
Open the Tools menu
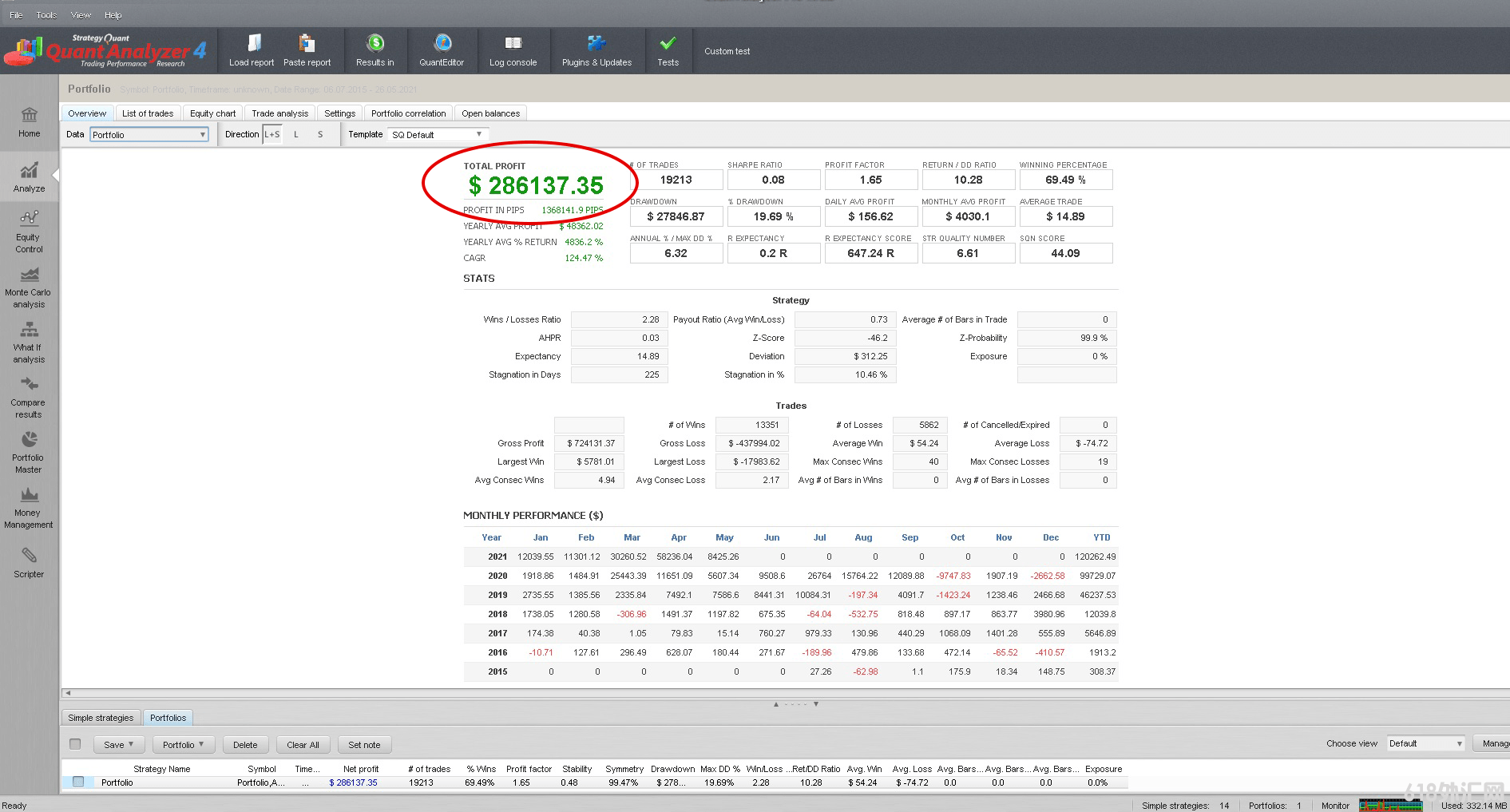pos(46,15)
